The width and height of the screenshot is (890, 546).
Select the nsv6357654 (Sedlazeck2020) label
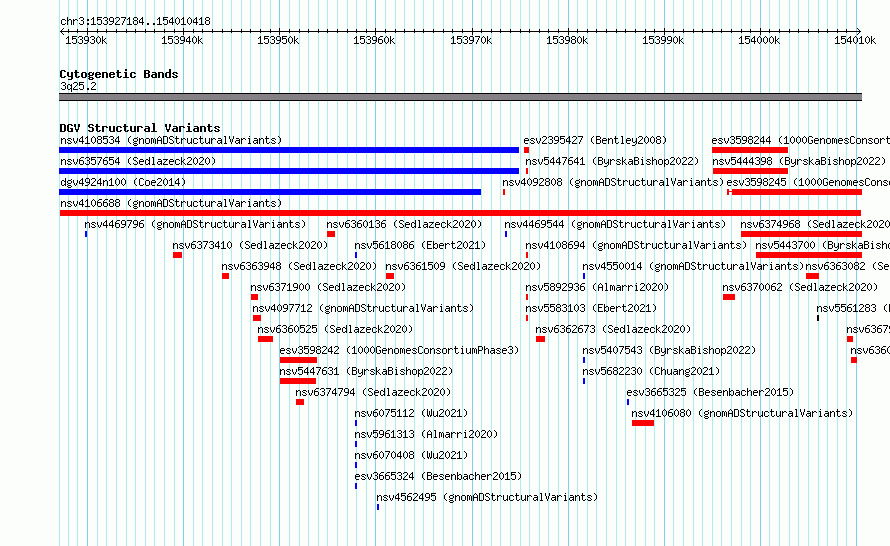coord(138,161)
